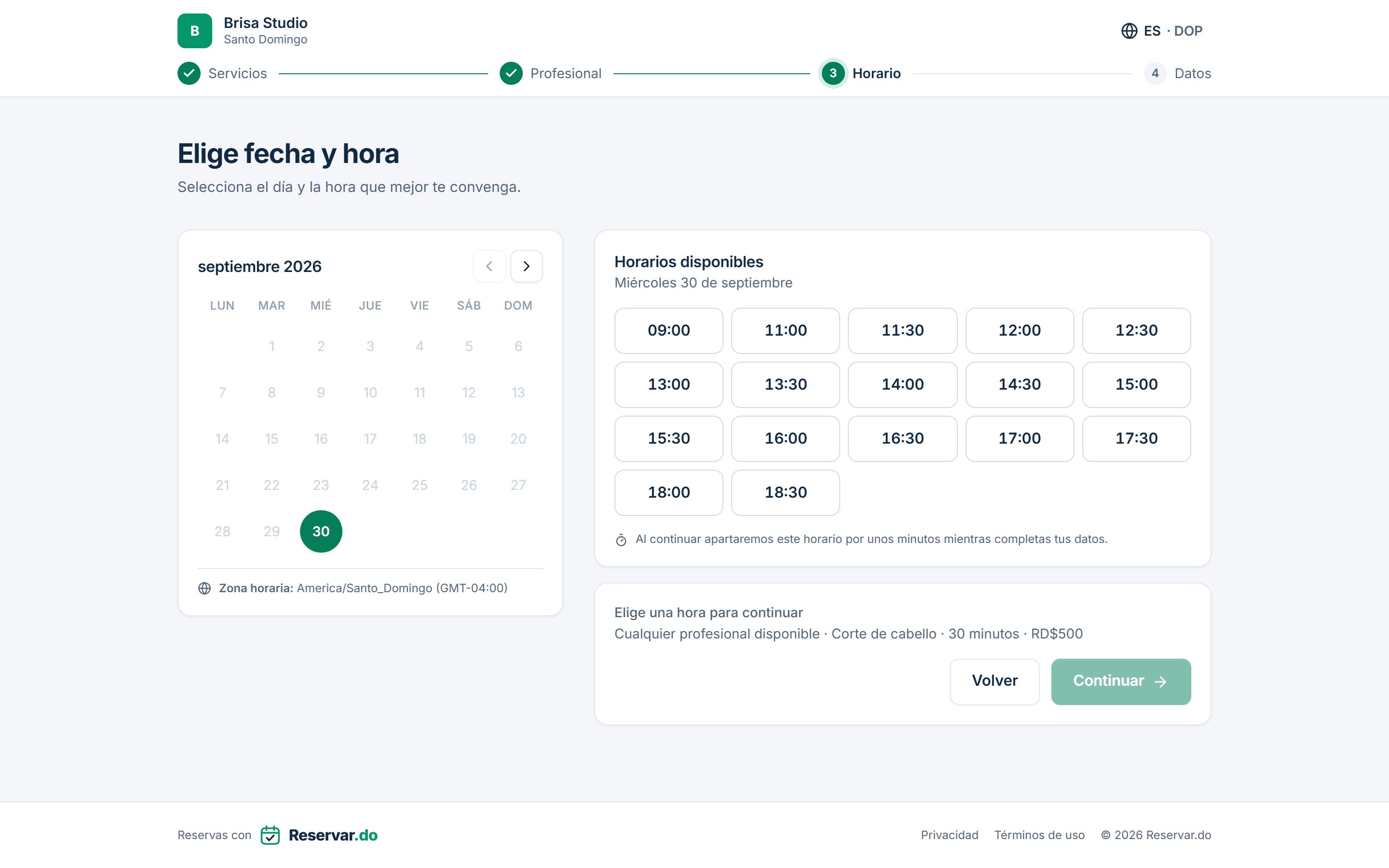Choose the 12:30 time slot

[x=1136, y=331]
